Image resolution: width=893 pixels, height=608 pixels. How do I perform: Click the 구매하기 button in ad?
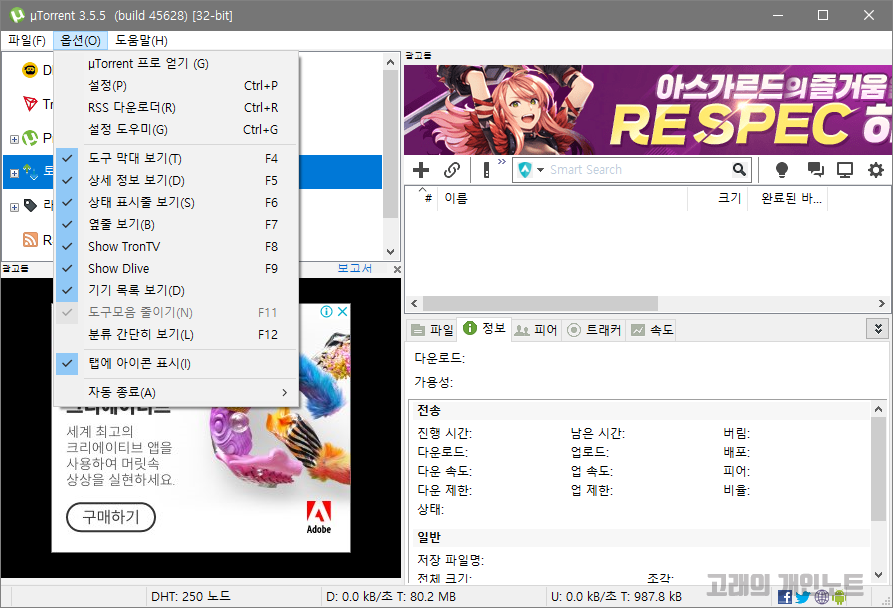[111, 517]
